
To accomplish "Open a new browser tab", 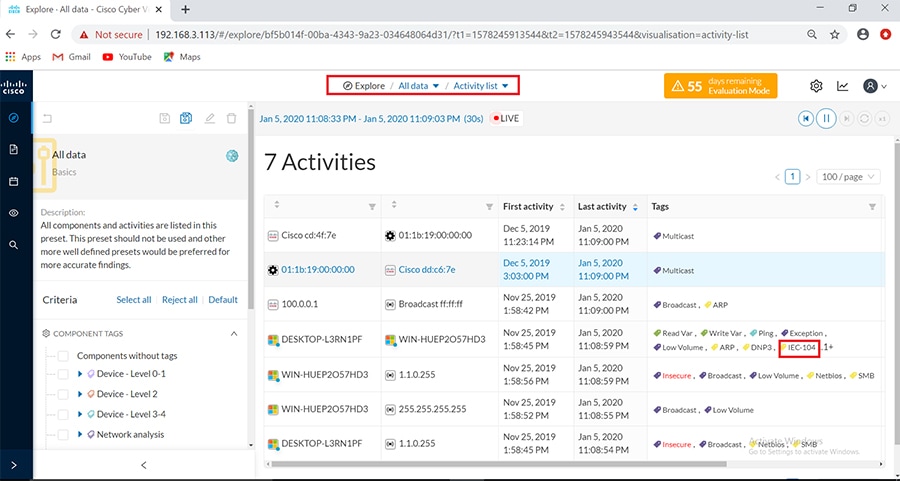I will pyautogui.click(x=185, y=9).
